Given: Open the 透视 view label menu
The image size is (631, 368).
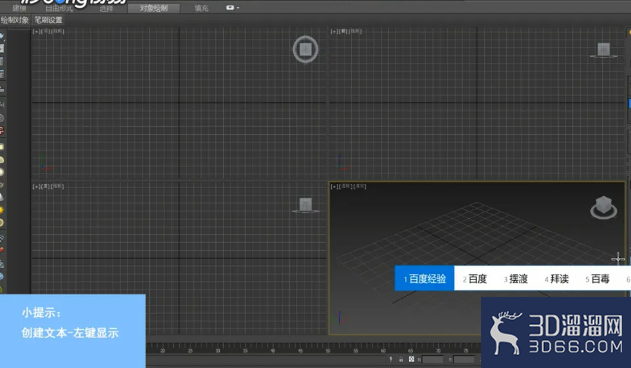Looking at the screenshot, I should click(345, 186).
